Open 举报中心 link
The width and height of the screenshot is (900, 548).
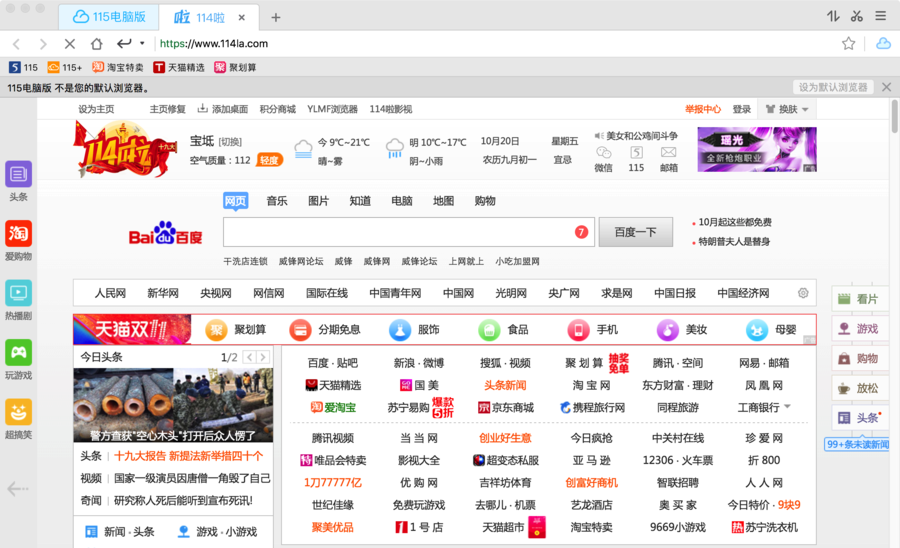pyautogui.click(x=703, y=109)
